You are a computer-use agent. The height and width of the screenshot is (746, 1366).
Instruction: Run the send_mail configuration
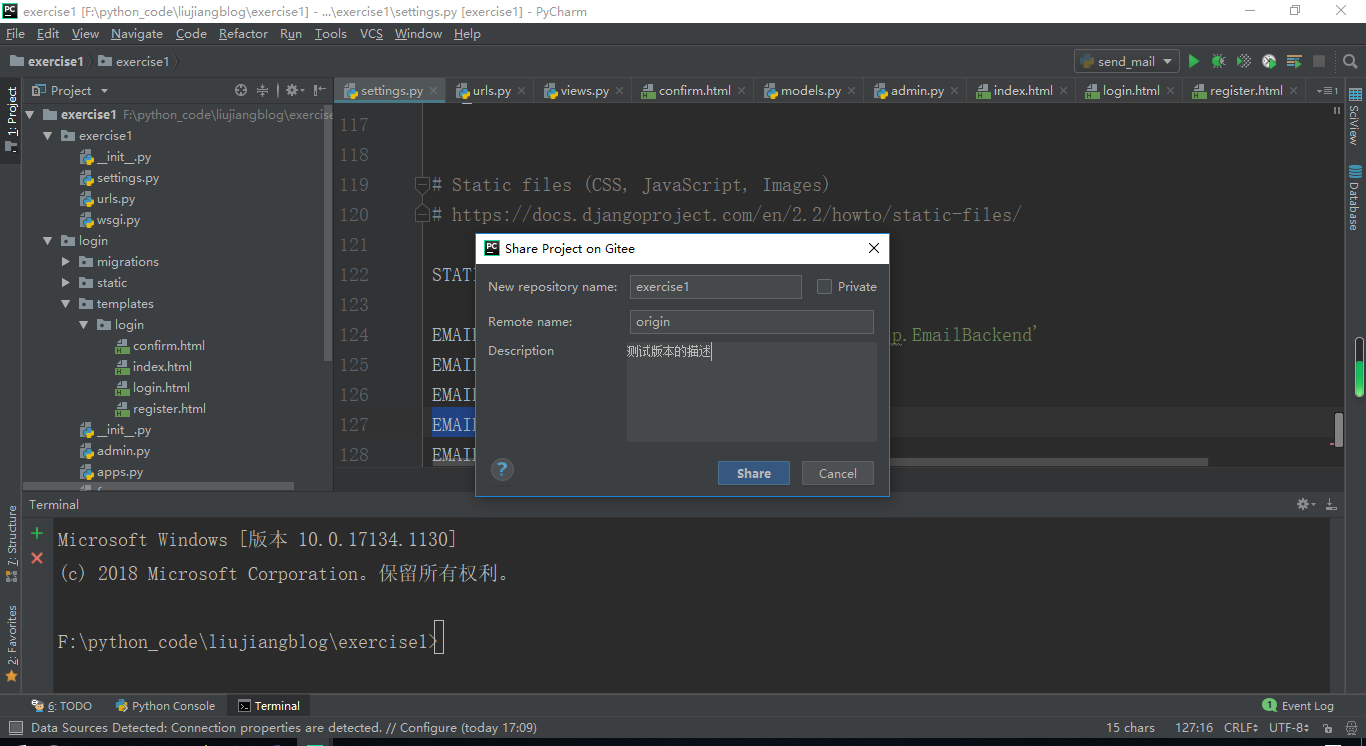pos(1193,61)
